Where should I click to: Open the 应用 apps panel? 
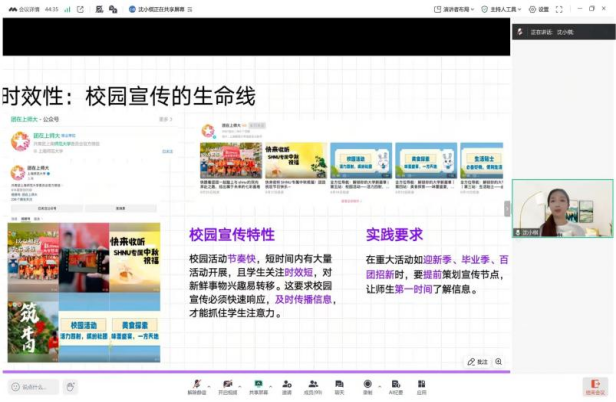[422, 385]
